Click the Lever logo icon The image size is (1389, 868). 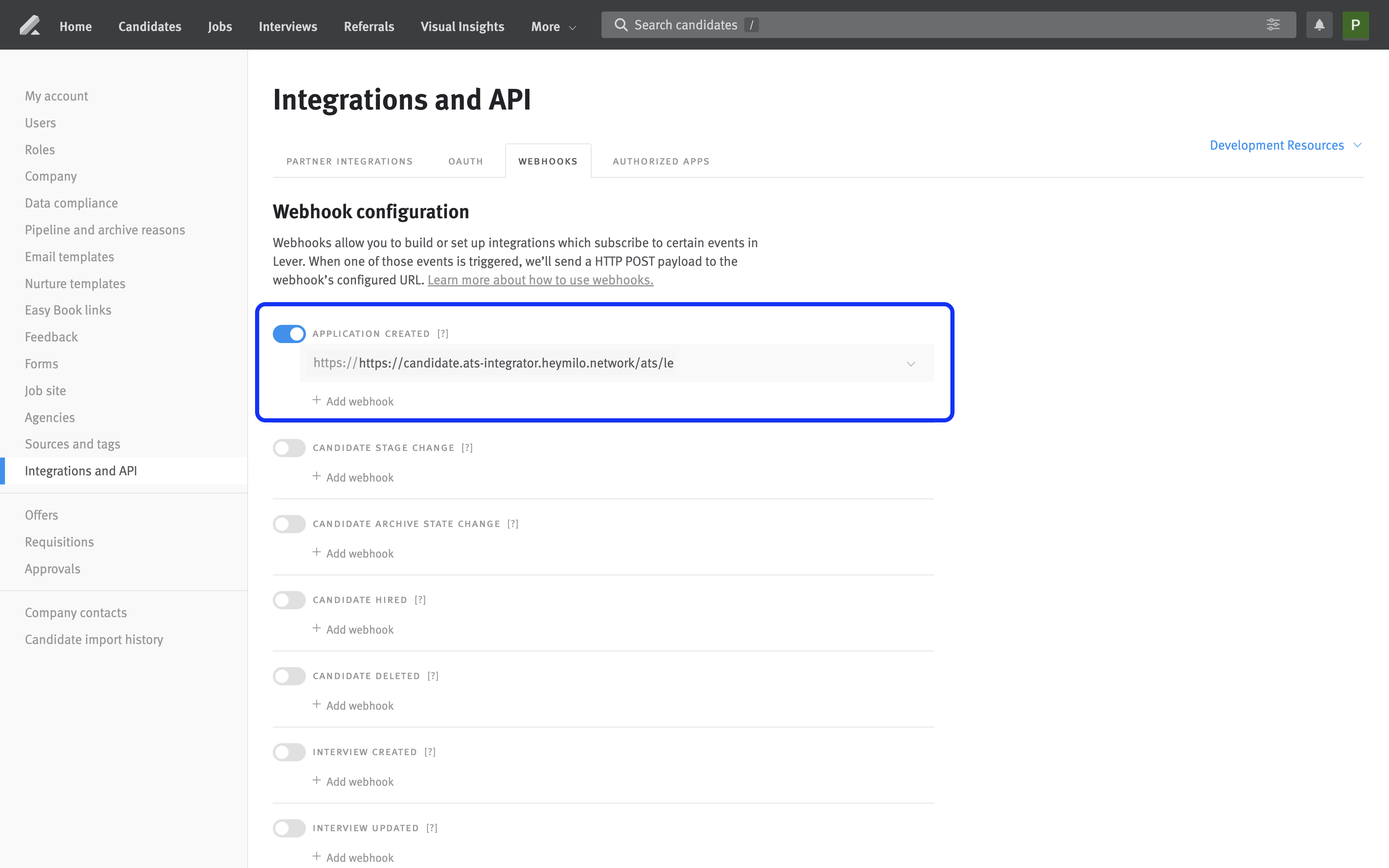[29, 26]
